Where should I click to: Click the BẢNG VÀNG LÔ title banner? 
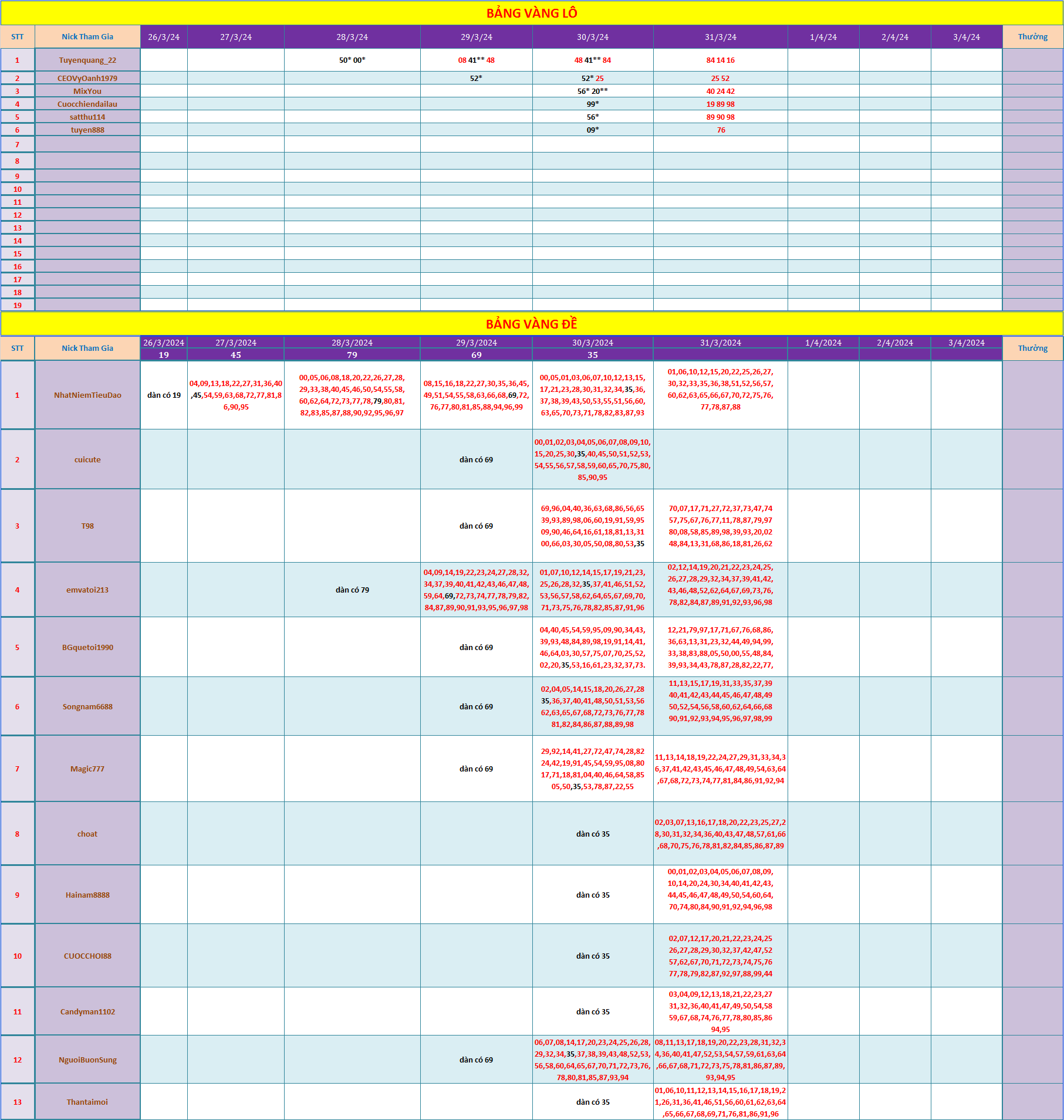[532, 13]
